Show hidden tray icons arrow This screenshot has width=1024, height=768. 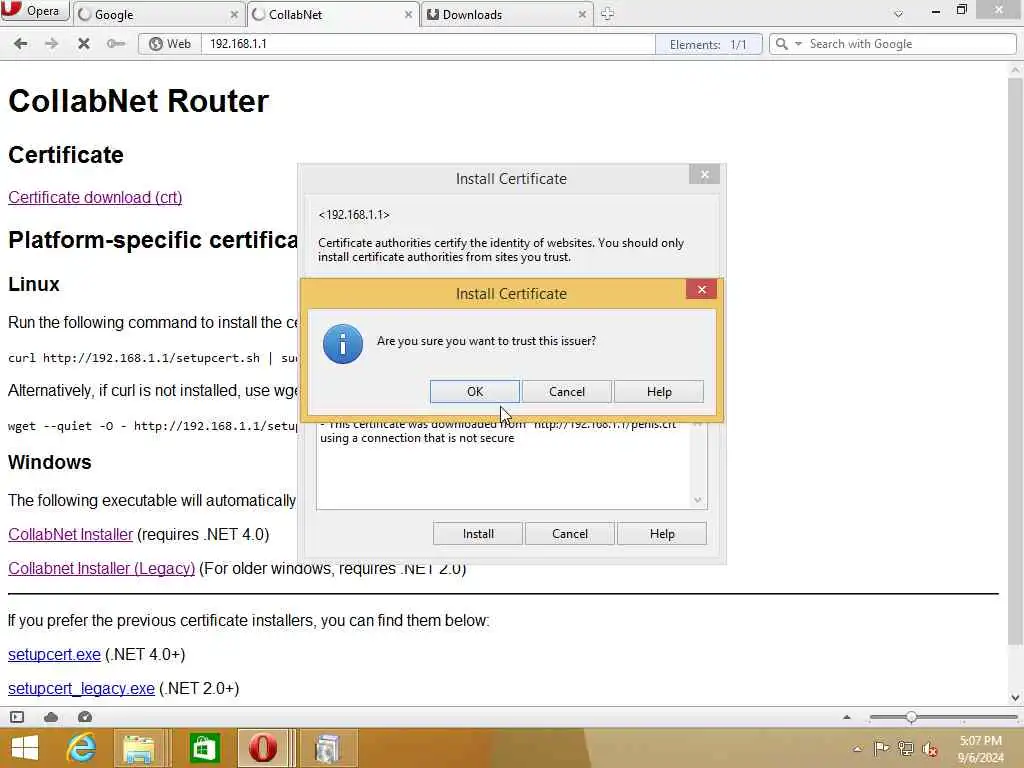pos(857,749)
